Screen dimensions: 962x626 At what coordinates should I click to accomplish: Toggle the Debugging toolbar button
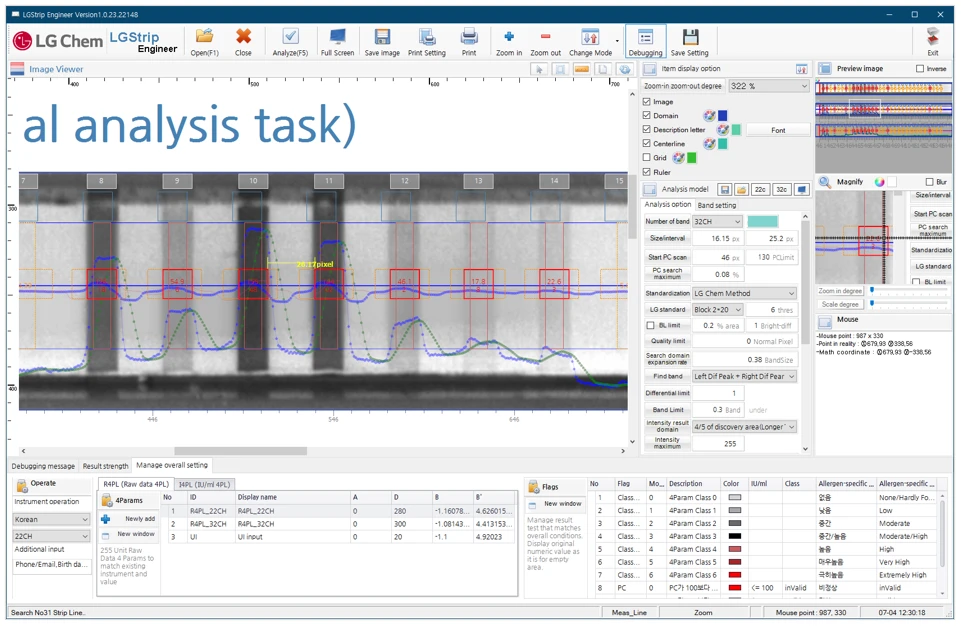(x=645, y=42)
